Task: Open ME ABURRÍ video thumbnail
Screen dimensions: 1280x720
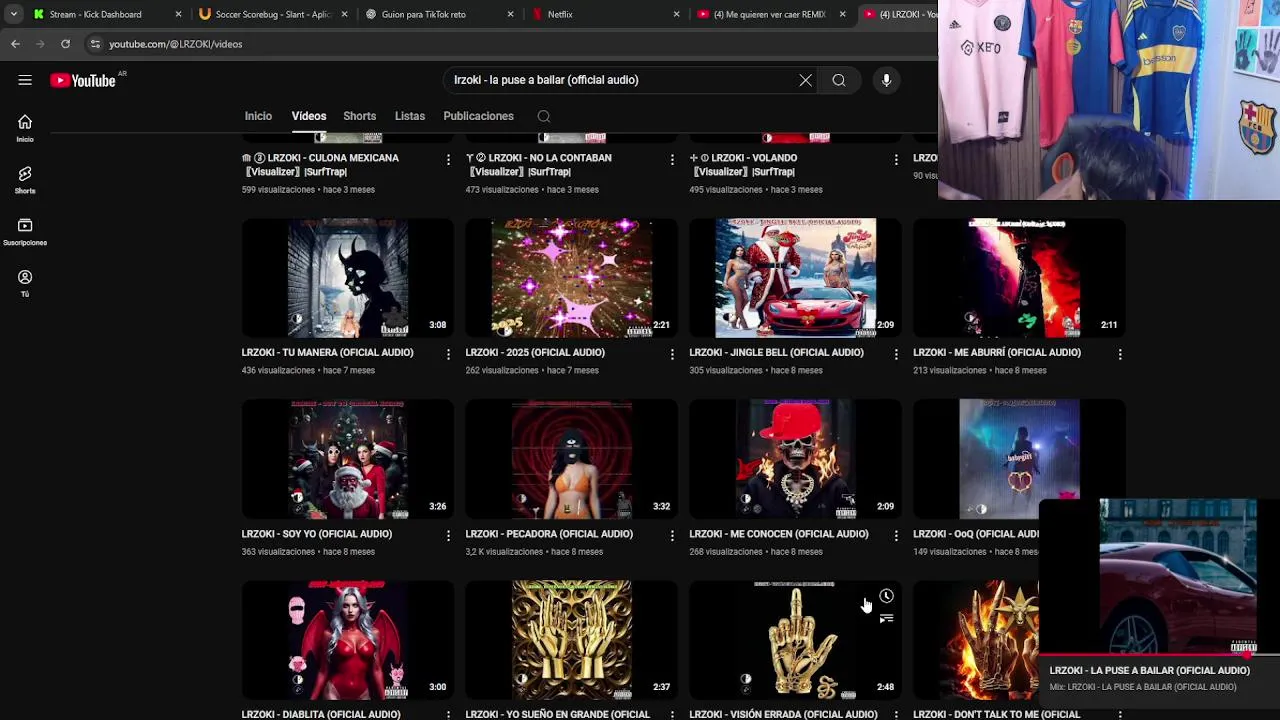Action: (x=1020, y=278)
